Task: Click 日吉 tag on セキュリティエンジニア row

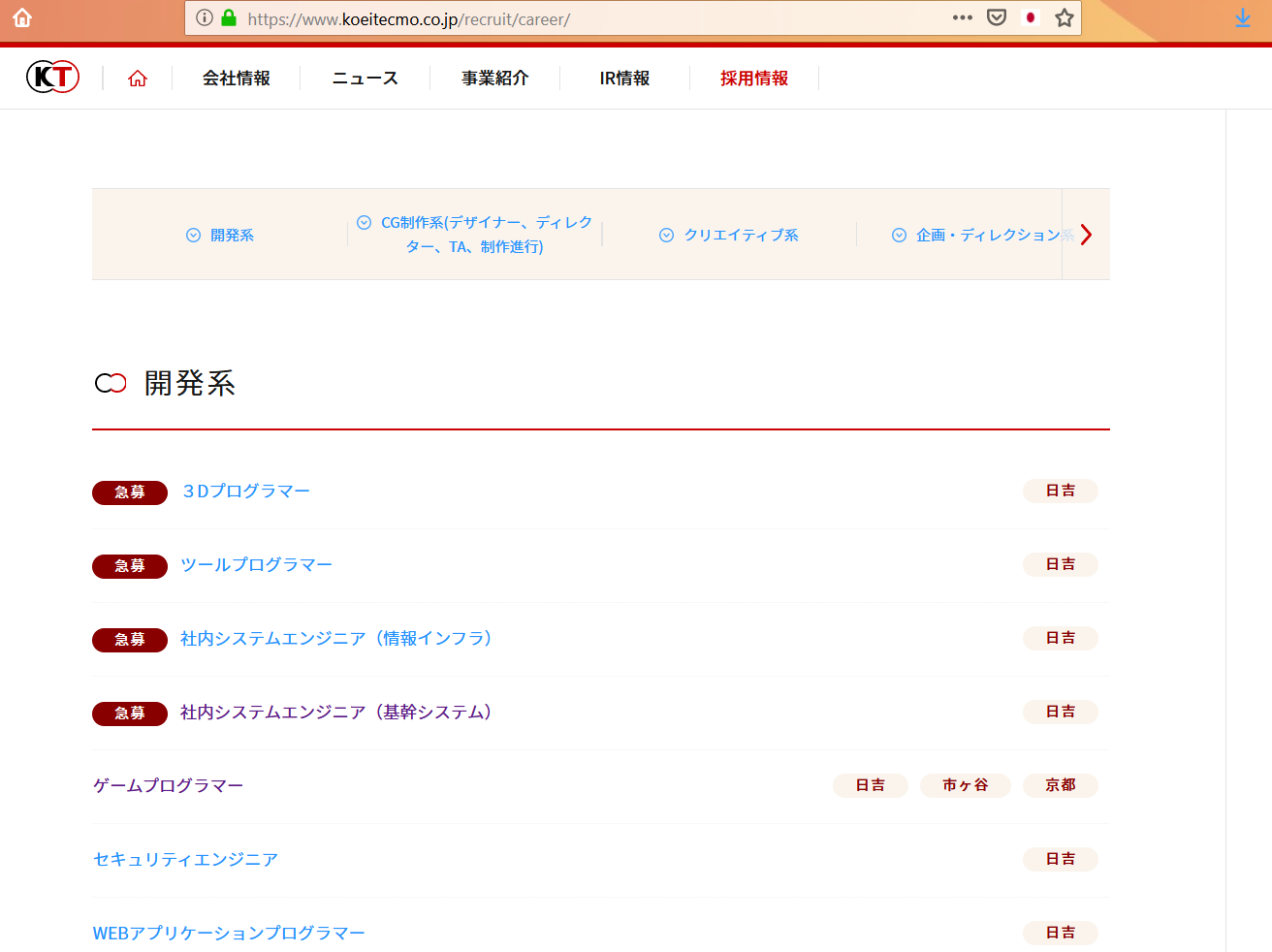Action: [1061, 859]
